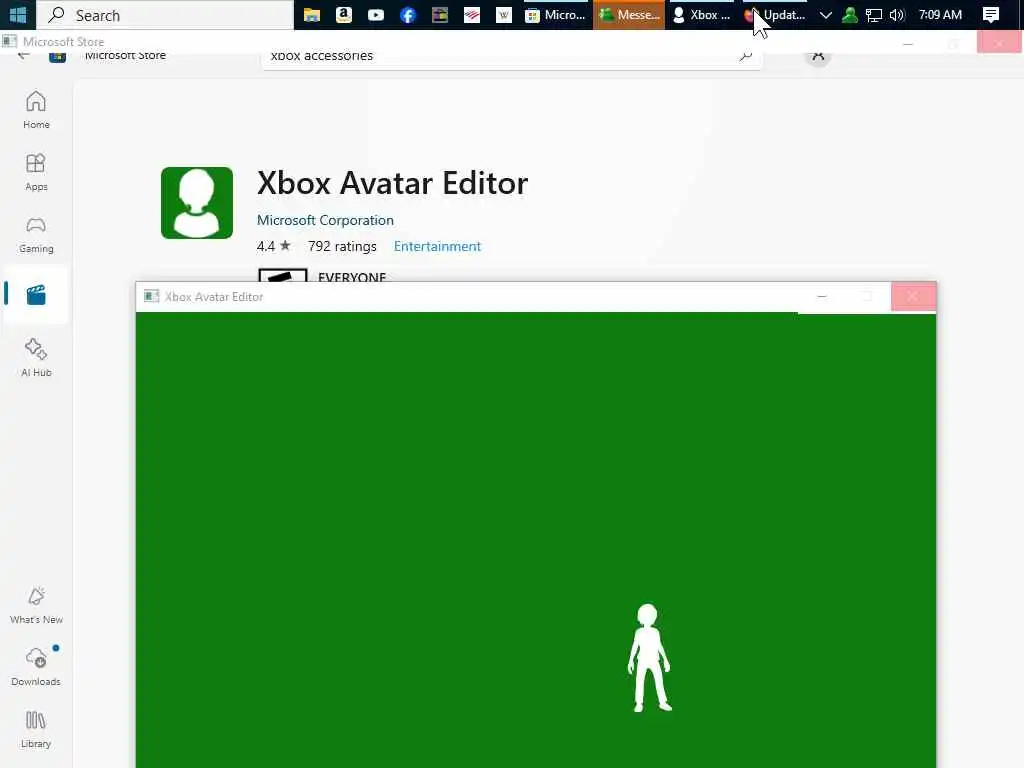Screen dimensions: 1024x768
Task: Open the volume tray icon
Action: click(x=897, y=15)
